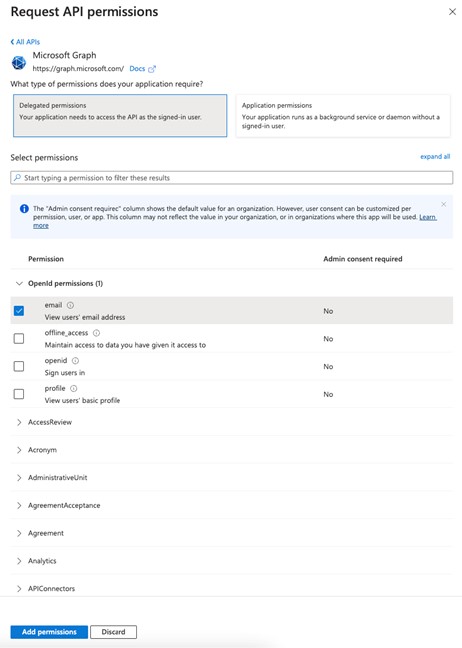
Task: Click the blue information icon in banner
Action: 24,208
